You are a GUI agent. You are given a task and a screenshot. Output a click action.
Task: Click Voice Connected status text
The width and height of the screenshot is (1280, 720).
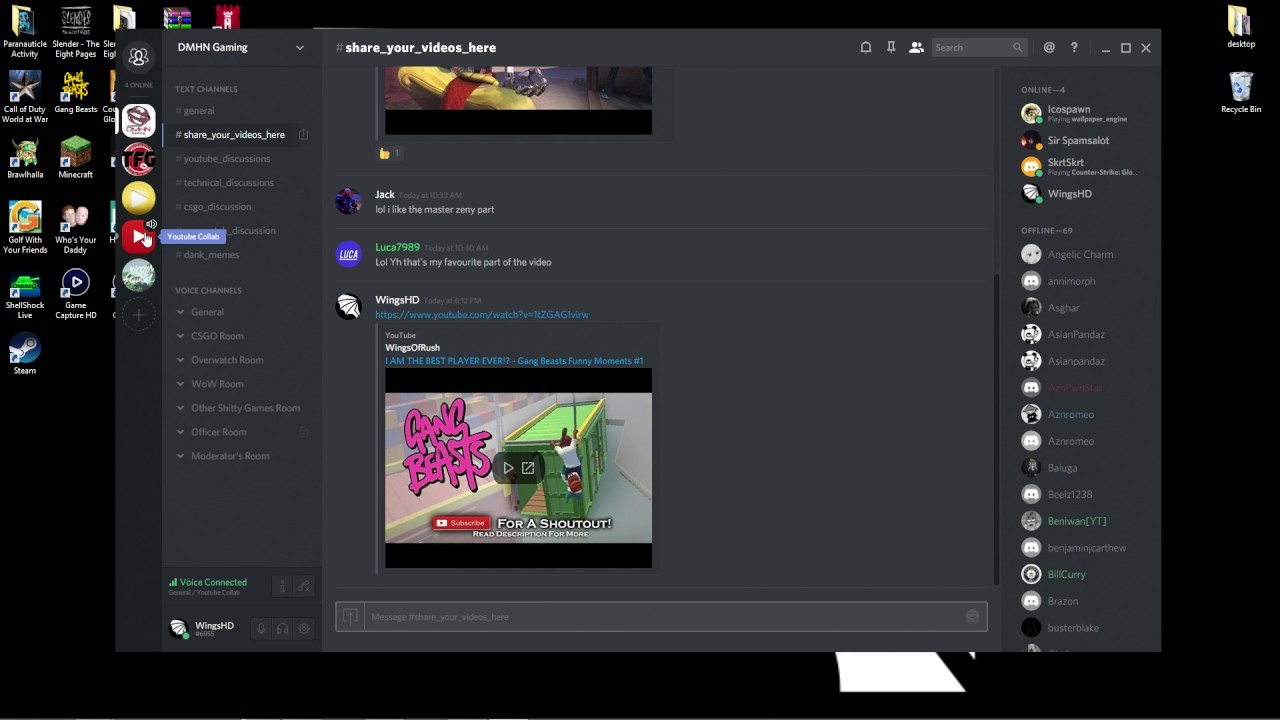pos(213,582)
